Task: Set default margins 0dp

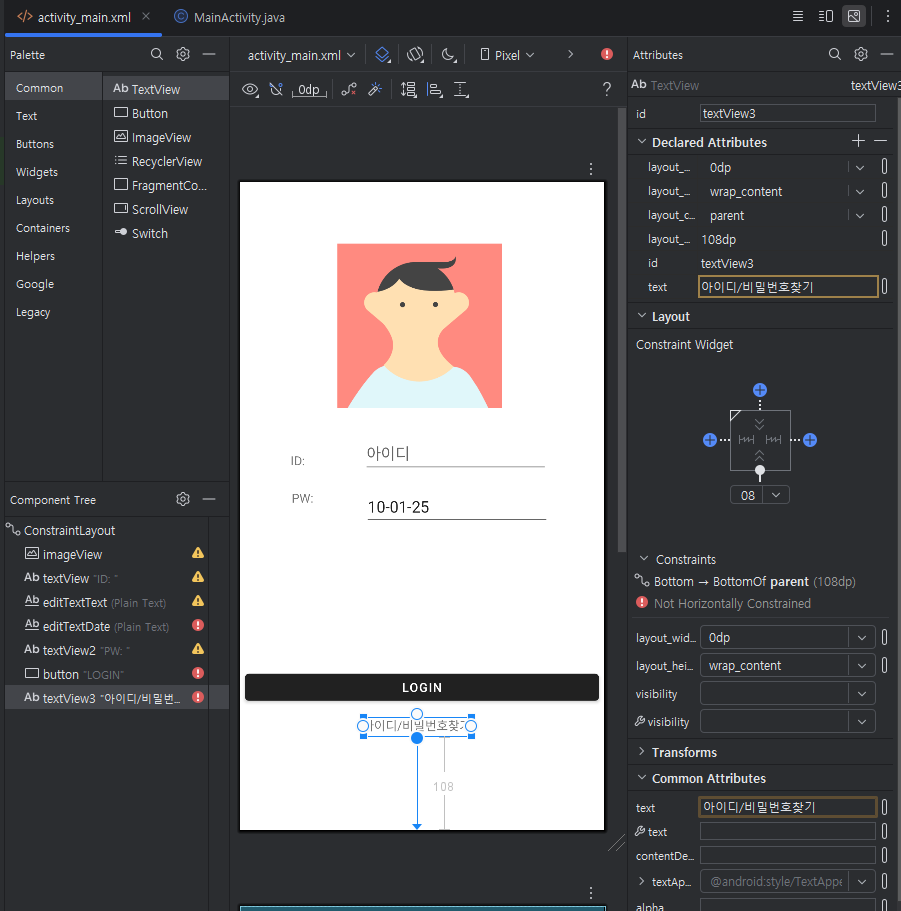Action: pyautogui.click(x=309, y=89)
